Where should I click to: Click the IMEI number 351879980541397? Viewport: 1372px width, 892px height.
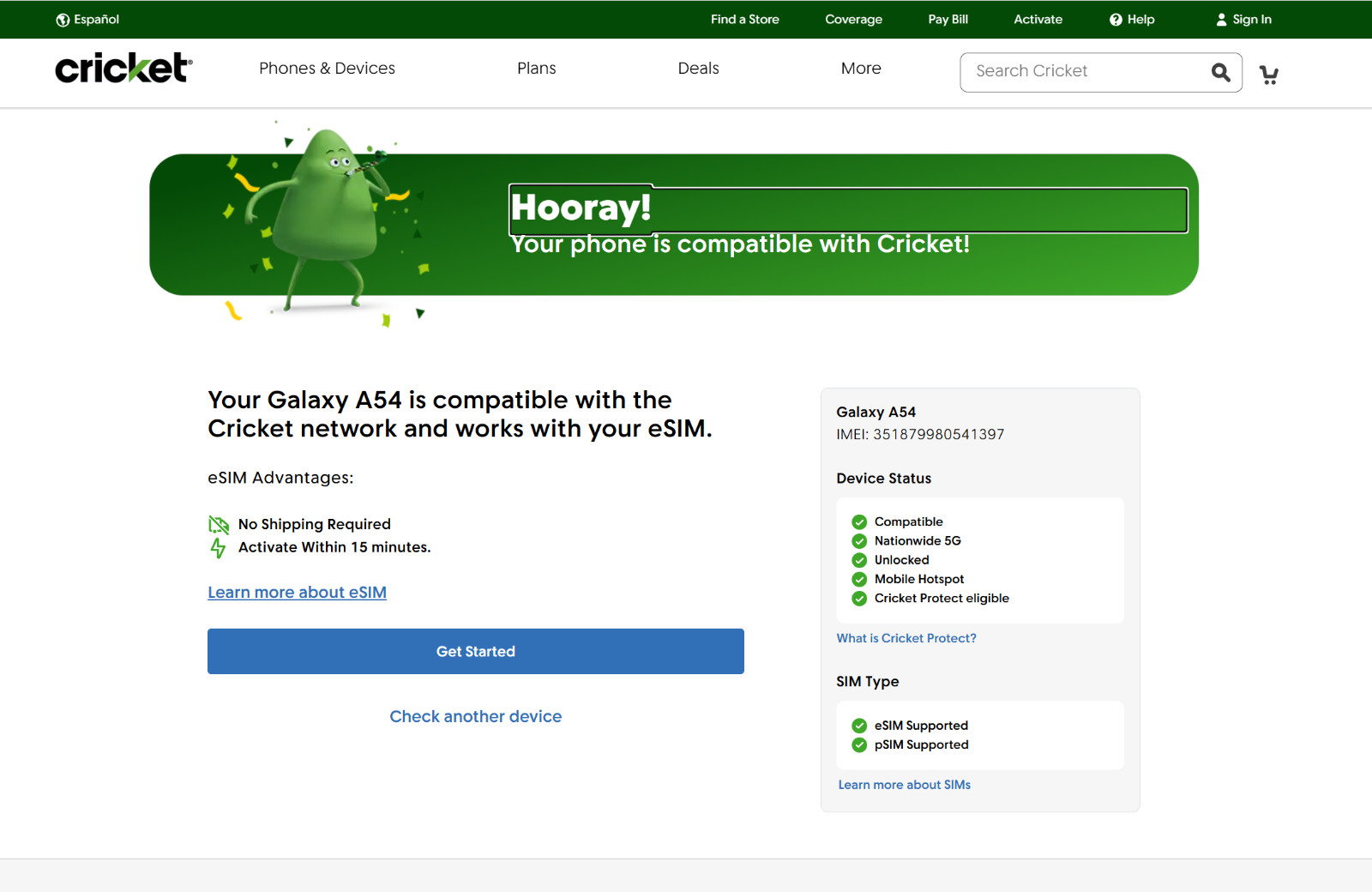(938, 435)
